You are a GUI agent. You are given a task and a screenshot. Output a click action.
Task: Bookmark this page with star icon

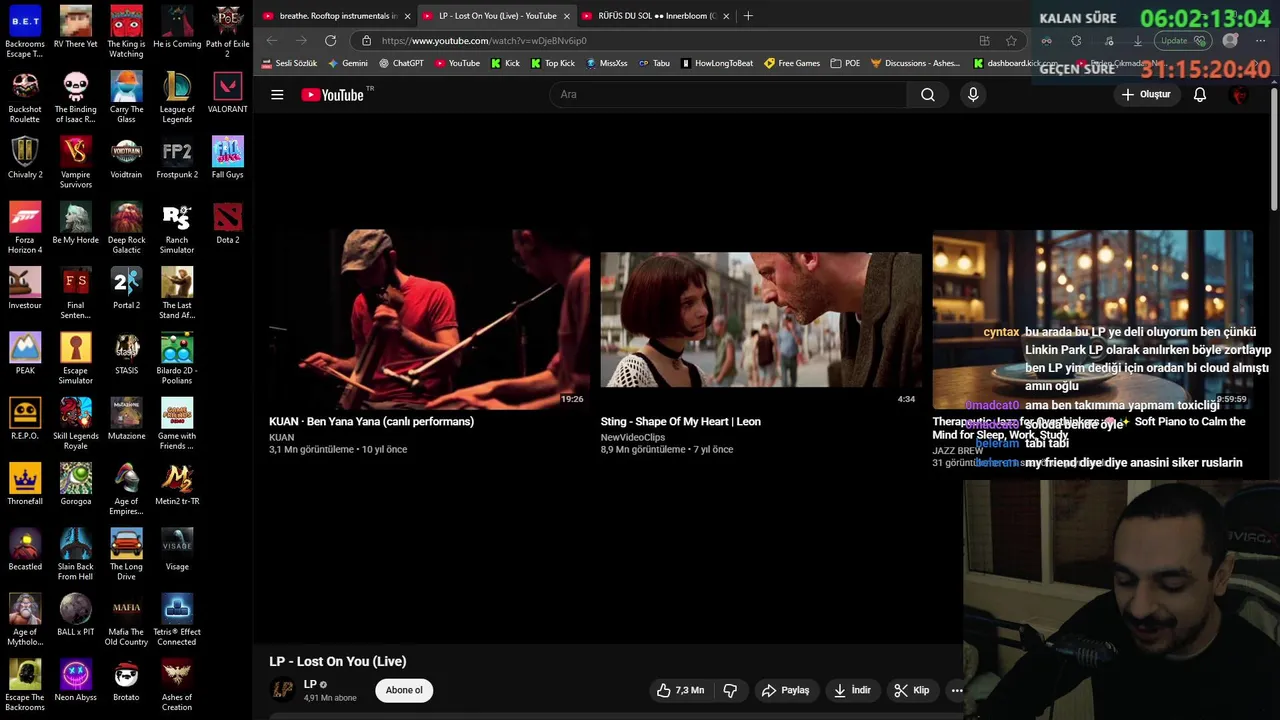[1011, 40]
